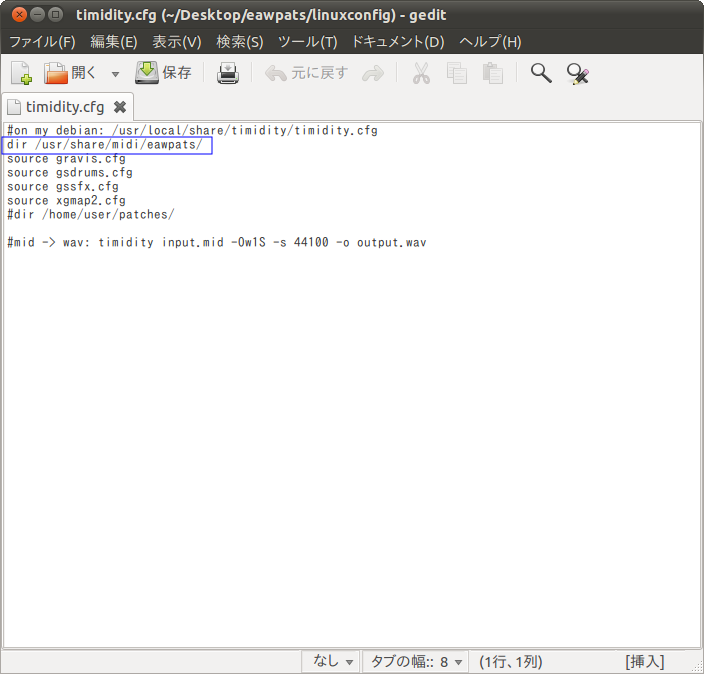
Task: Open the ファイル(F) menu
Action: 42,42
